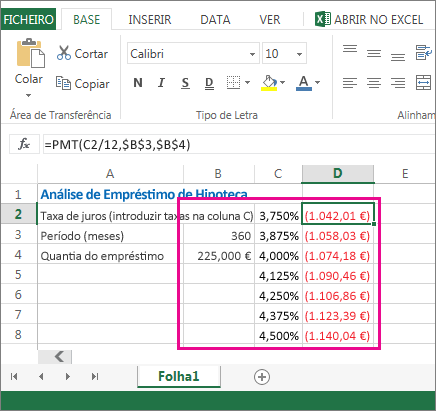Click the Copiar copy button
The image size is (436, 411).
click(x=82, y=84)
